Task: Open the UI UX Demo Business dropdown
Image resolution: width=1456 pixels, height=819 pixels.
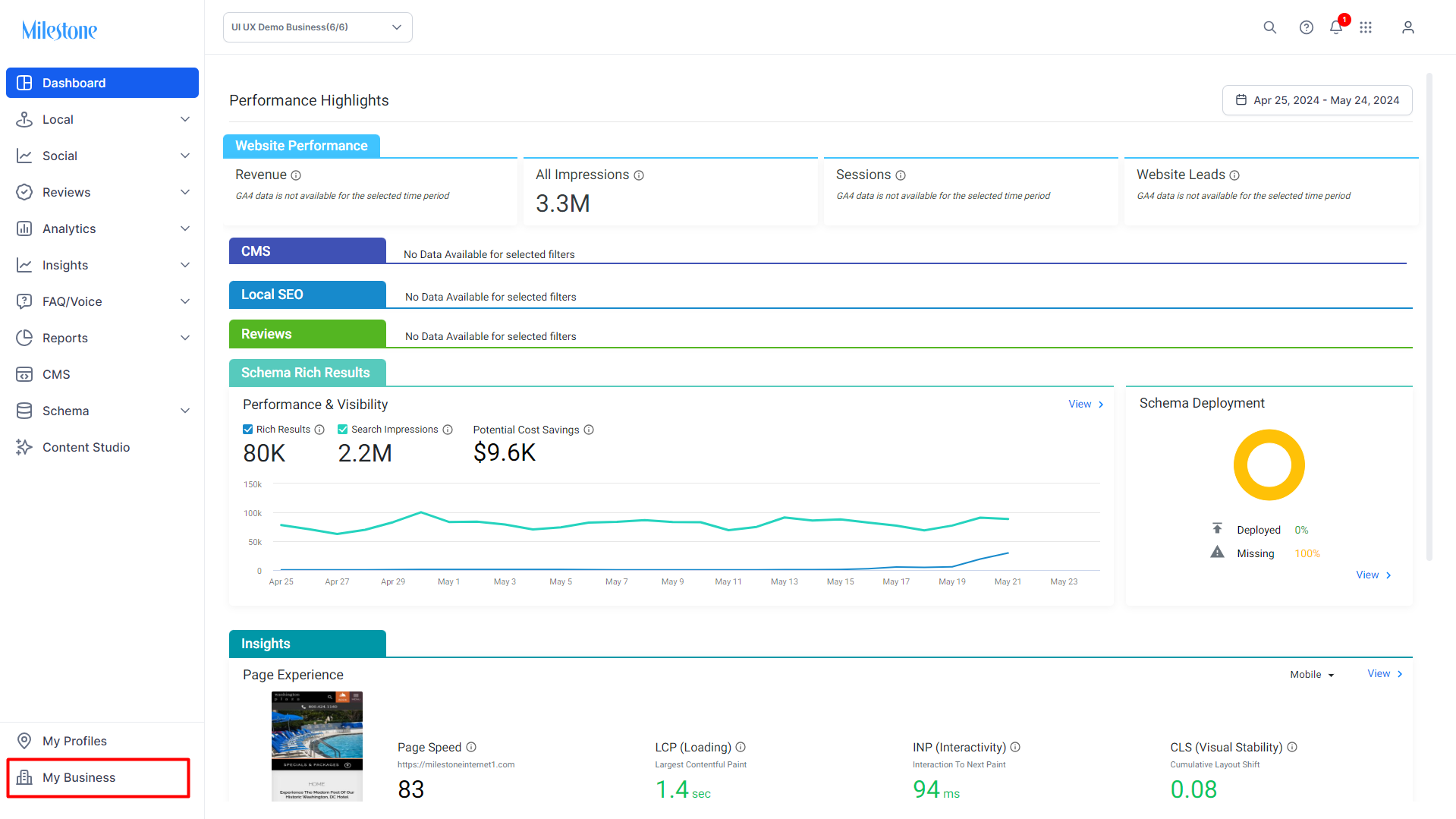Action: click(x=317, y=27)
